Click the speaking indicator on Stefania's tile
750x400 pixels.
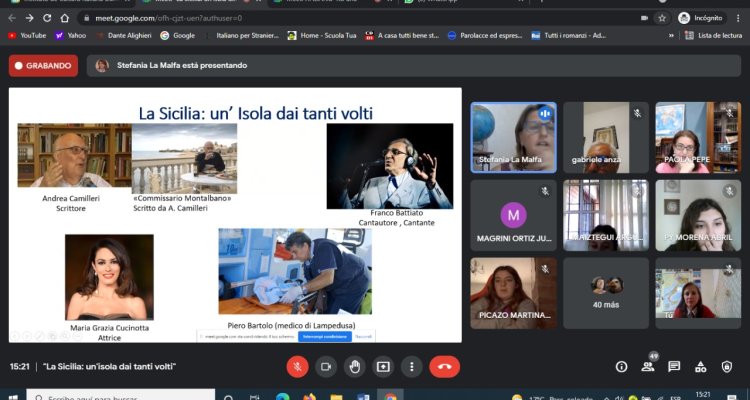click(x=545, y=113)
